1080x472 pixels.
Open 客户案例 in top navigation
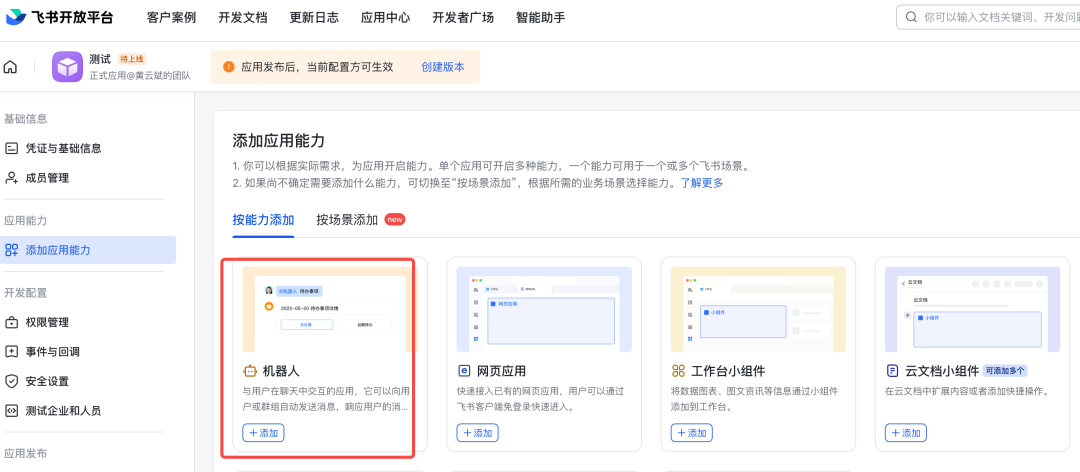tap(172, 18)
